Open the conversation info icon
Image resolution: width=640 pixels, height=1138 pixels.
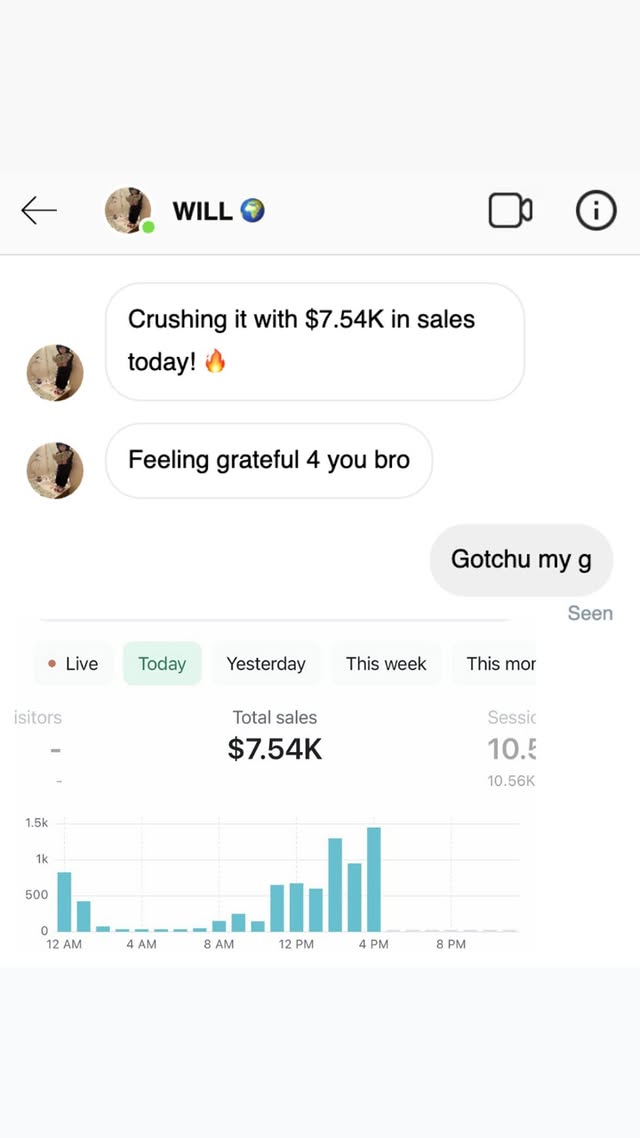coord(596,210)
